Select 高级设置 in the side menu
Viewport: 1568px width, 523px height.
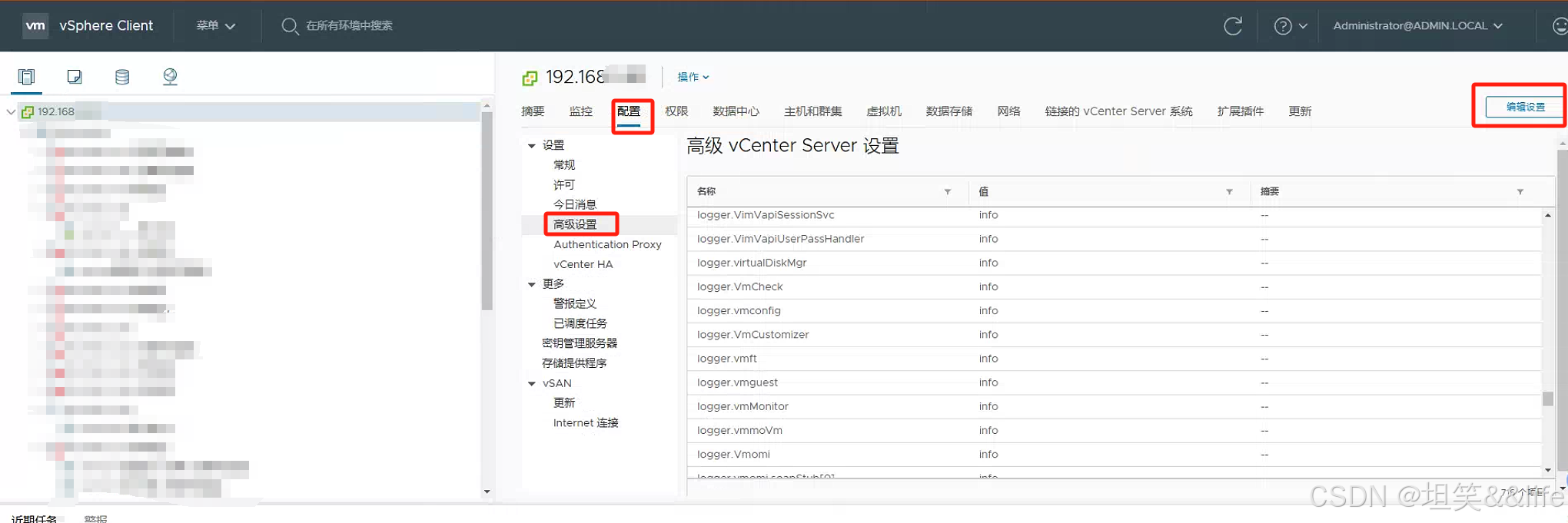(575, 224)
